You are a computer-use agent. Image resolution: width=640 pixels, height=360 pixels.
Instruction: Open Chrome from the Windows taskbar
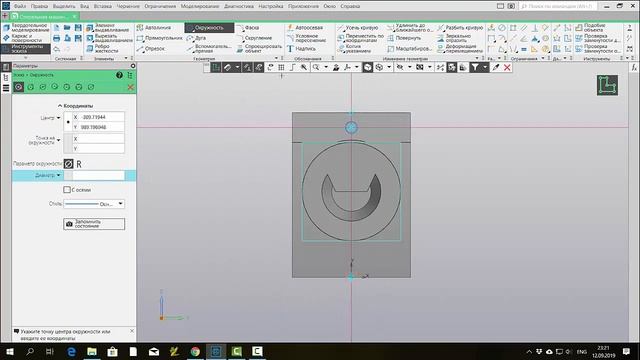tap(195, 351)
